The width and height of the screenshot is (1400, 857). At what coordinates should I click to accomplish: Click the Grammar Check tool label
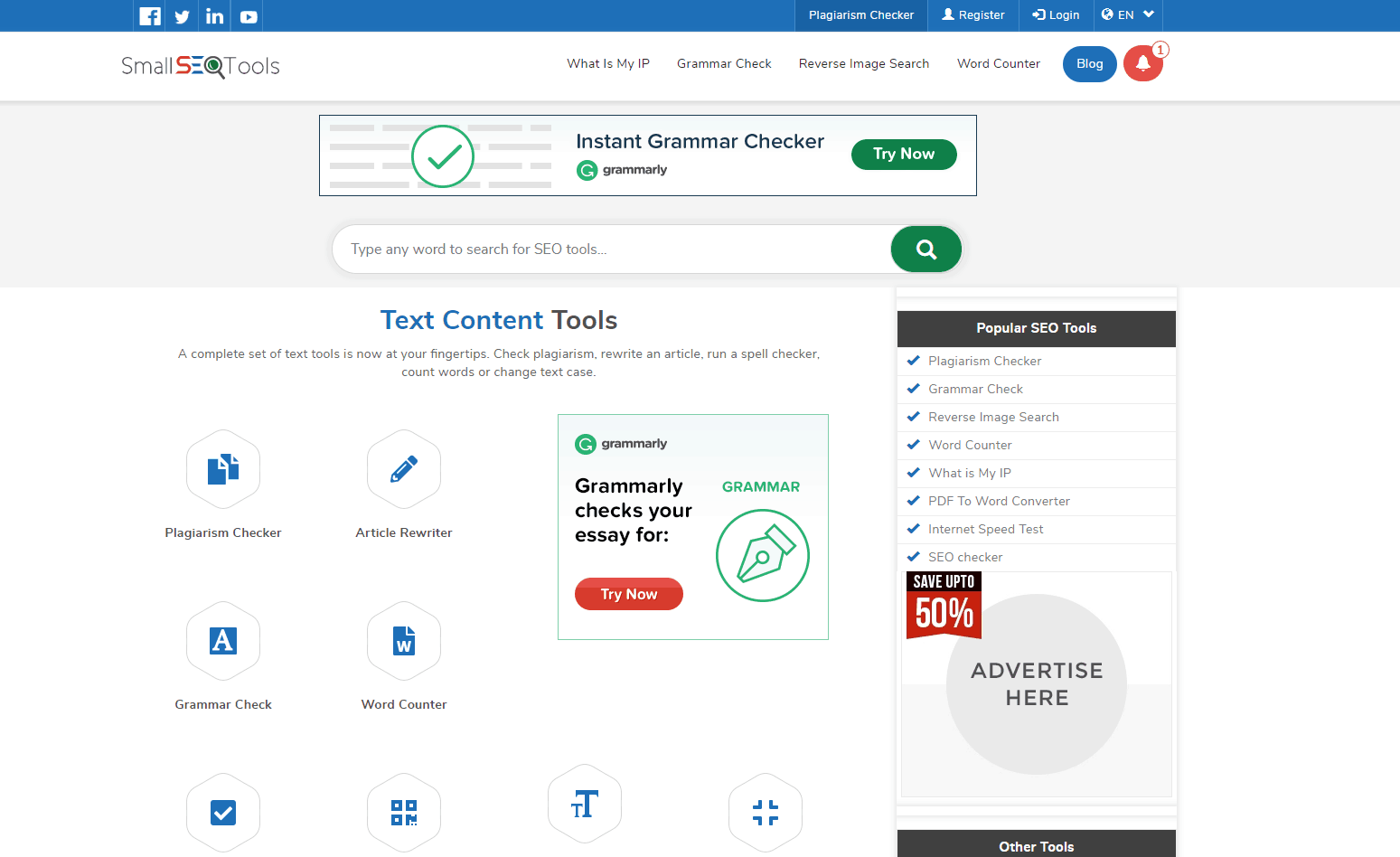click(x=223, y=704)
